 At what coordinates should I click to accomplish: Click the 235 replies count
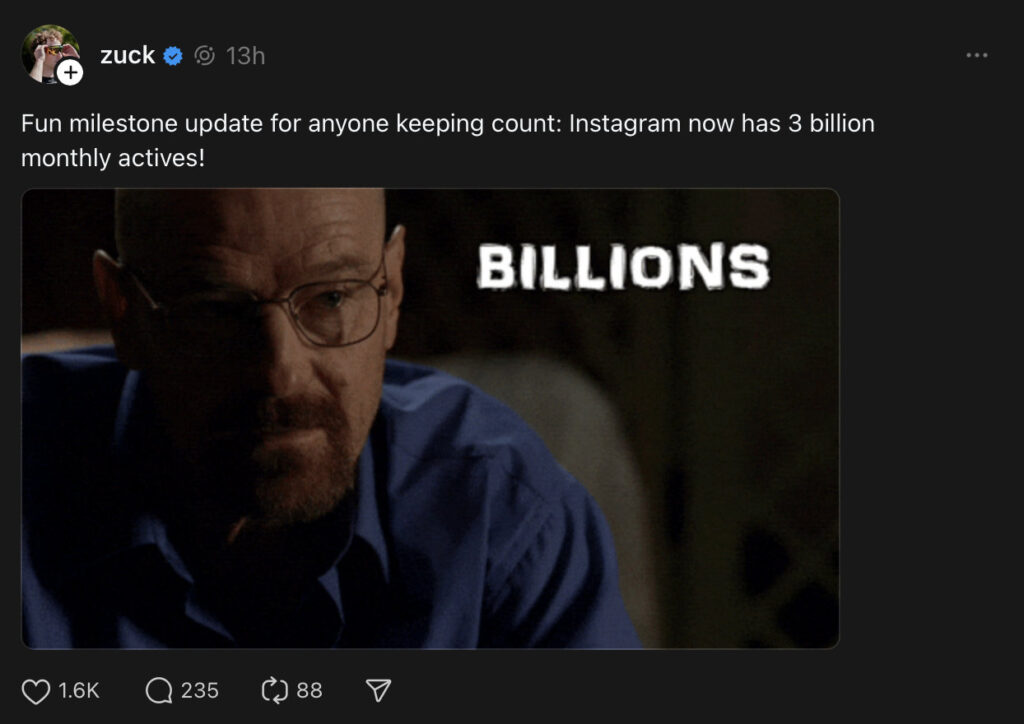[x=200, y=691]
